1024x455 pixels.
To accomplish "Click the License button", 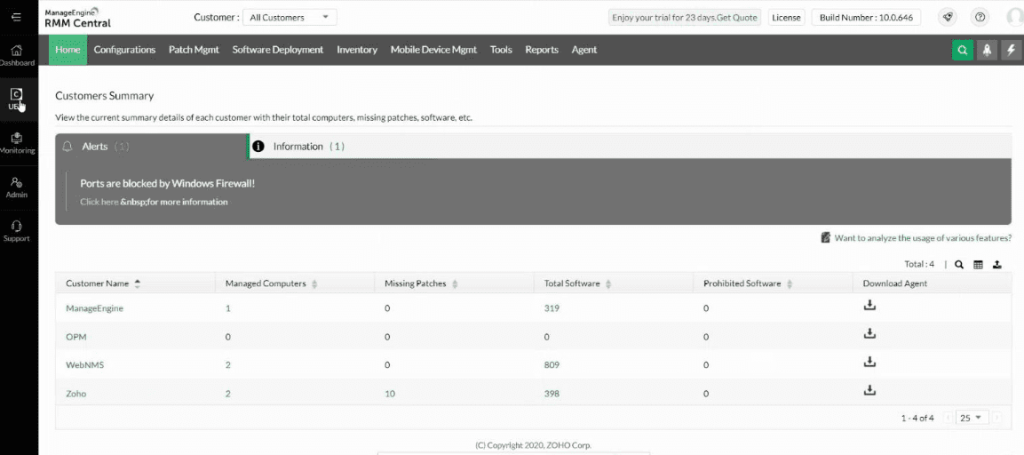I will coord(786,17).
